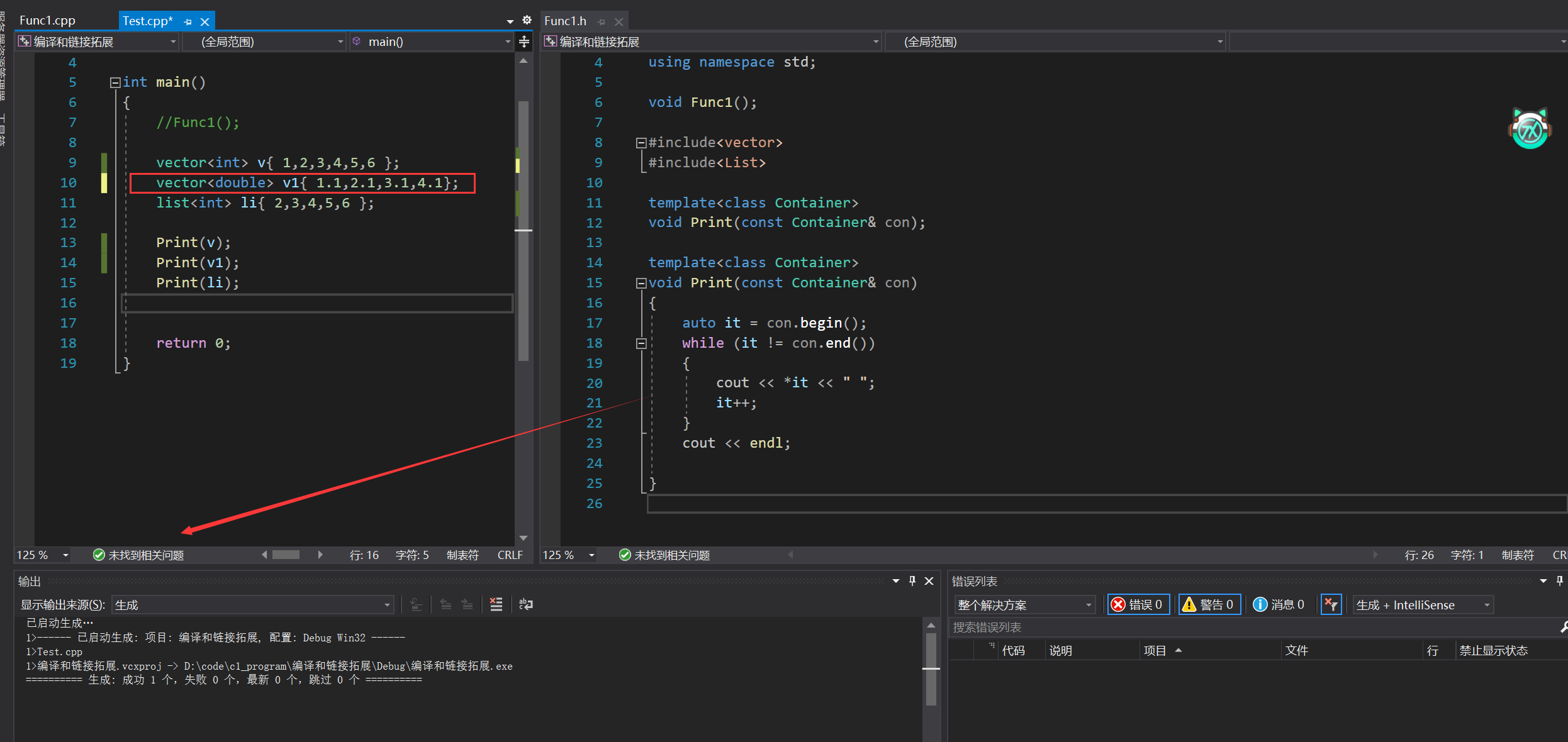Collapse the int main() code block

pyautogui.click(x=115, y=82)
